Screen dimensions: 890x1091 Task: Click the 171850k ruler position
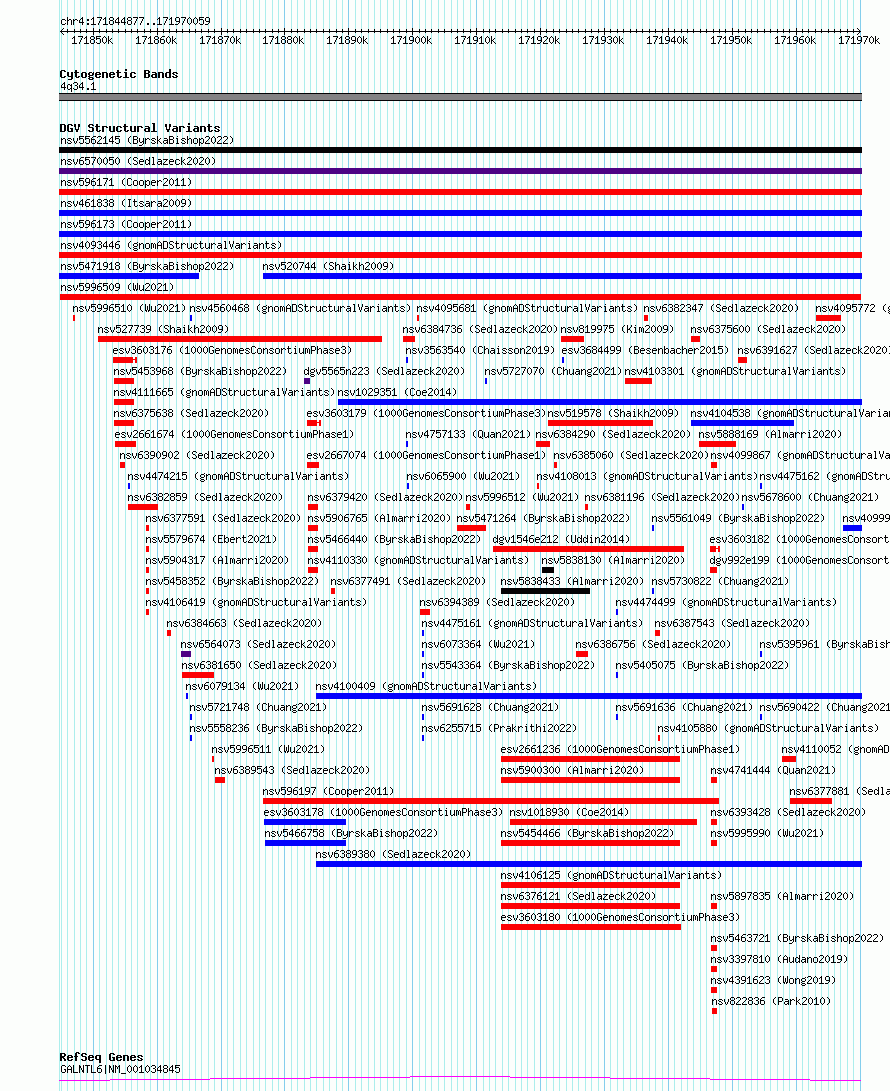pos(92,40)
